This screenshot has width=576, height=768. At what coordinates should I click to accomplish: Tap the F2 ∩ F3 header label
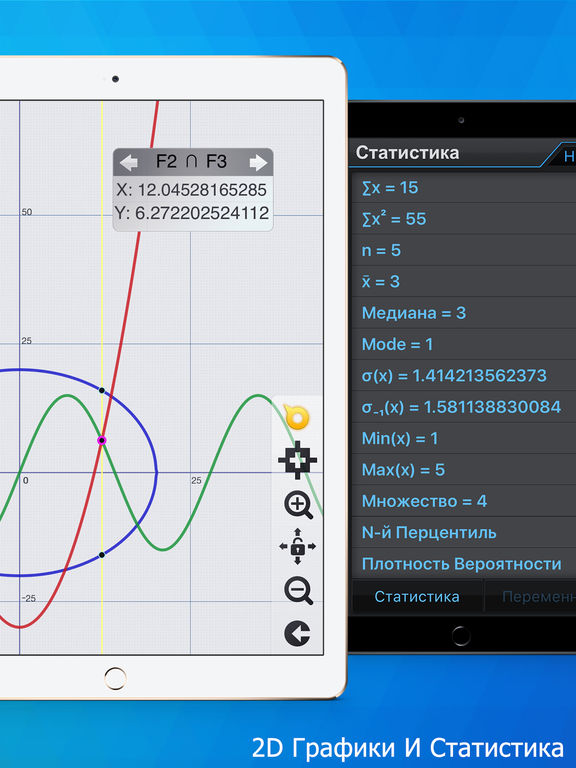tap(191, 161)
